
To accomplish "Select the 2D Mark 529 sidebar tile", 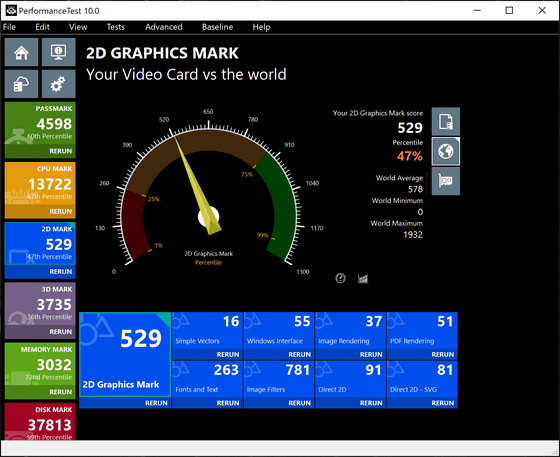I will (40, 243).
